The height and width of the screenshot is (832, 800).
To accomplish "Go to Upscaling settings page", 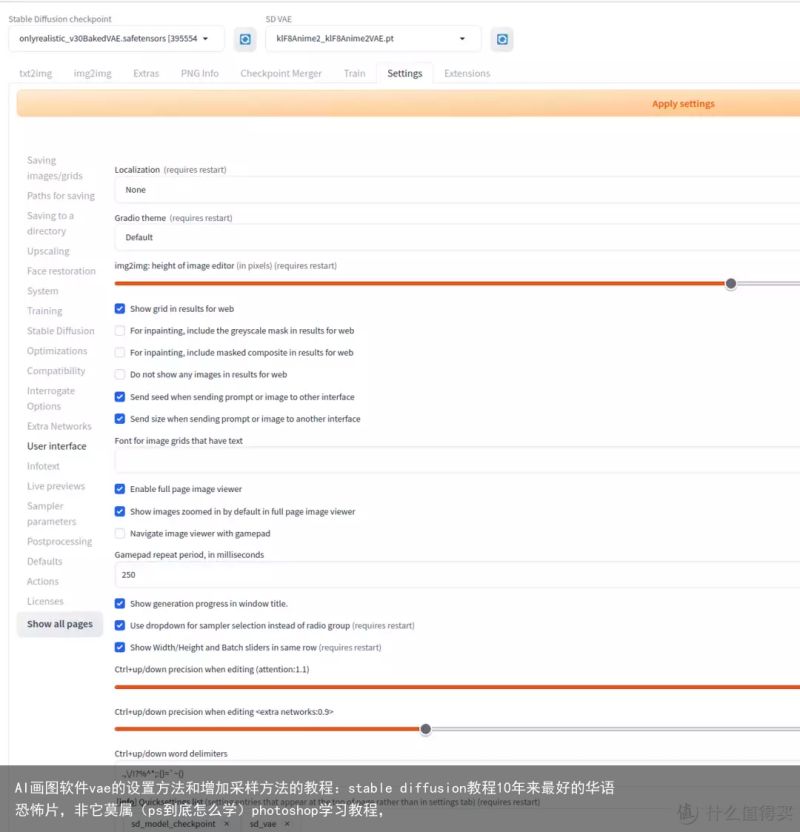I will (48, 251).
